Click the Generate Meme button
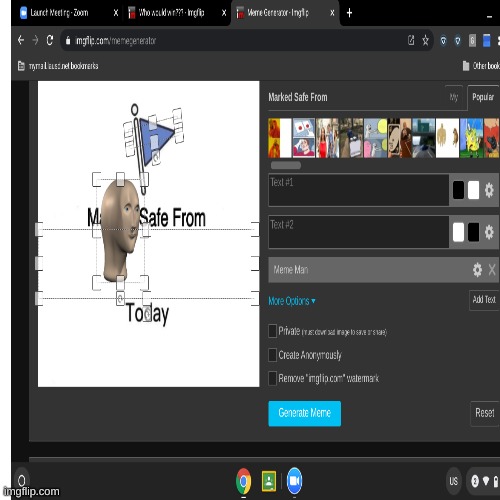Viewport: 500px width, 500px height. click(304, 413)
